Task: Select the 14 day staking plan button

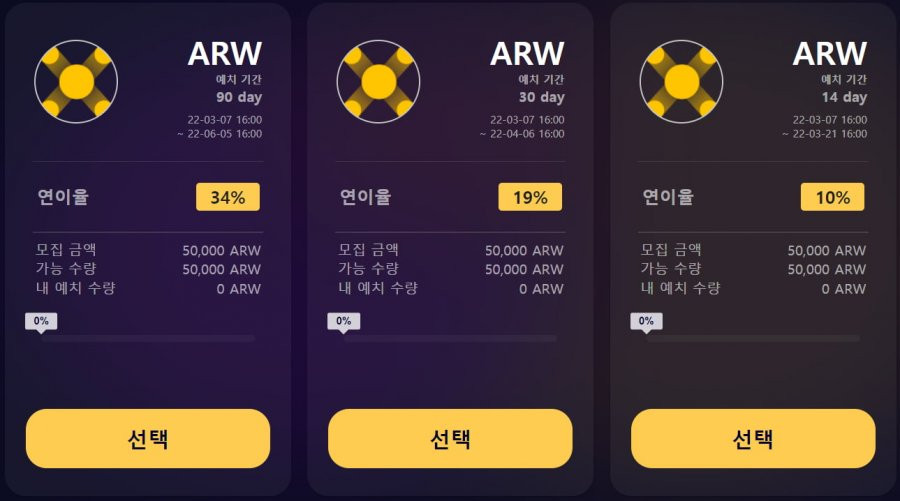Action: pyautogui.click(x=753, y=438)
